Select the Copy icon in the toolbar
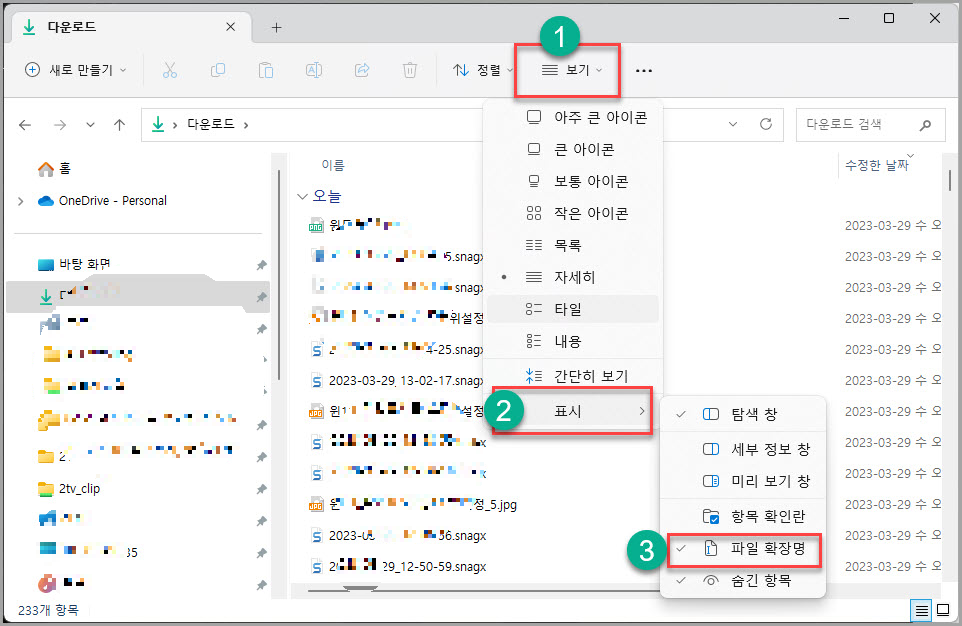 click(218, 70)
